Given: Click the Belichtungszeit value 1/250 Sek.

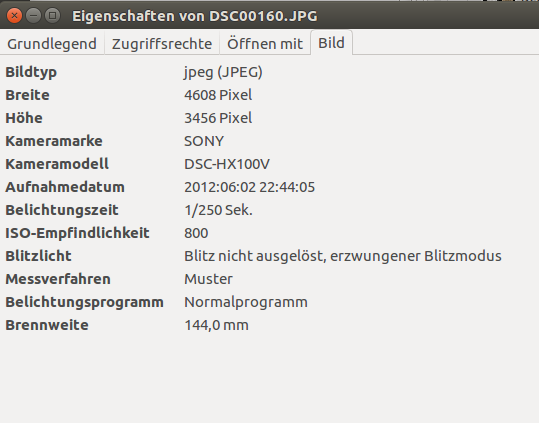Looking at the screenshot, I should pyautogui.click(x=218, y=210).
